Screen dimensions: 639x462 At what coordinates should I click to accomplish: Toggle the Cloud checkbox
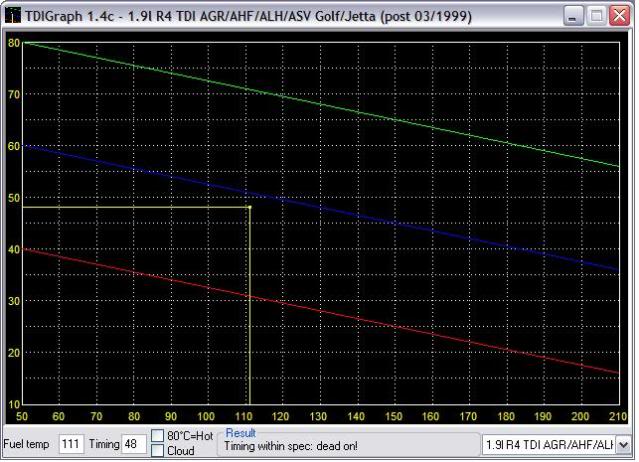coord(158,450)
